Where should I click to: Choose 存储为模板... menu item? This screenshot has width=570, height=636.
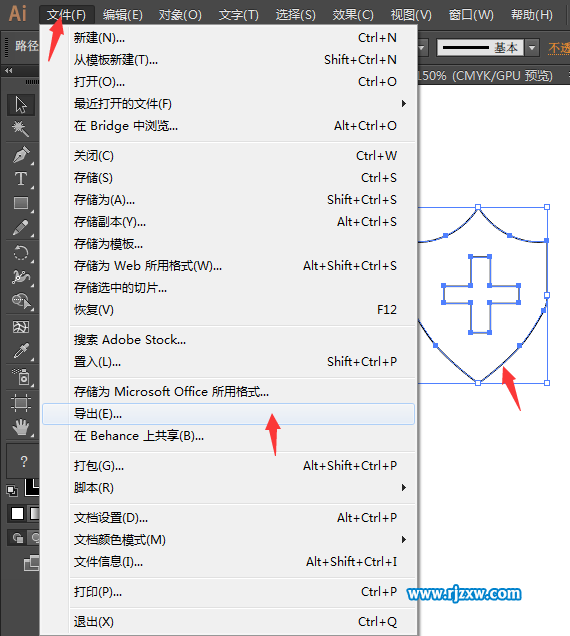pos(229,244)
